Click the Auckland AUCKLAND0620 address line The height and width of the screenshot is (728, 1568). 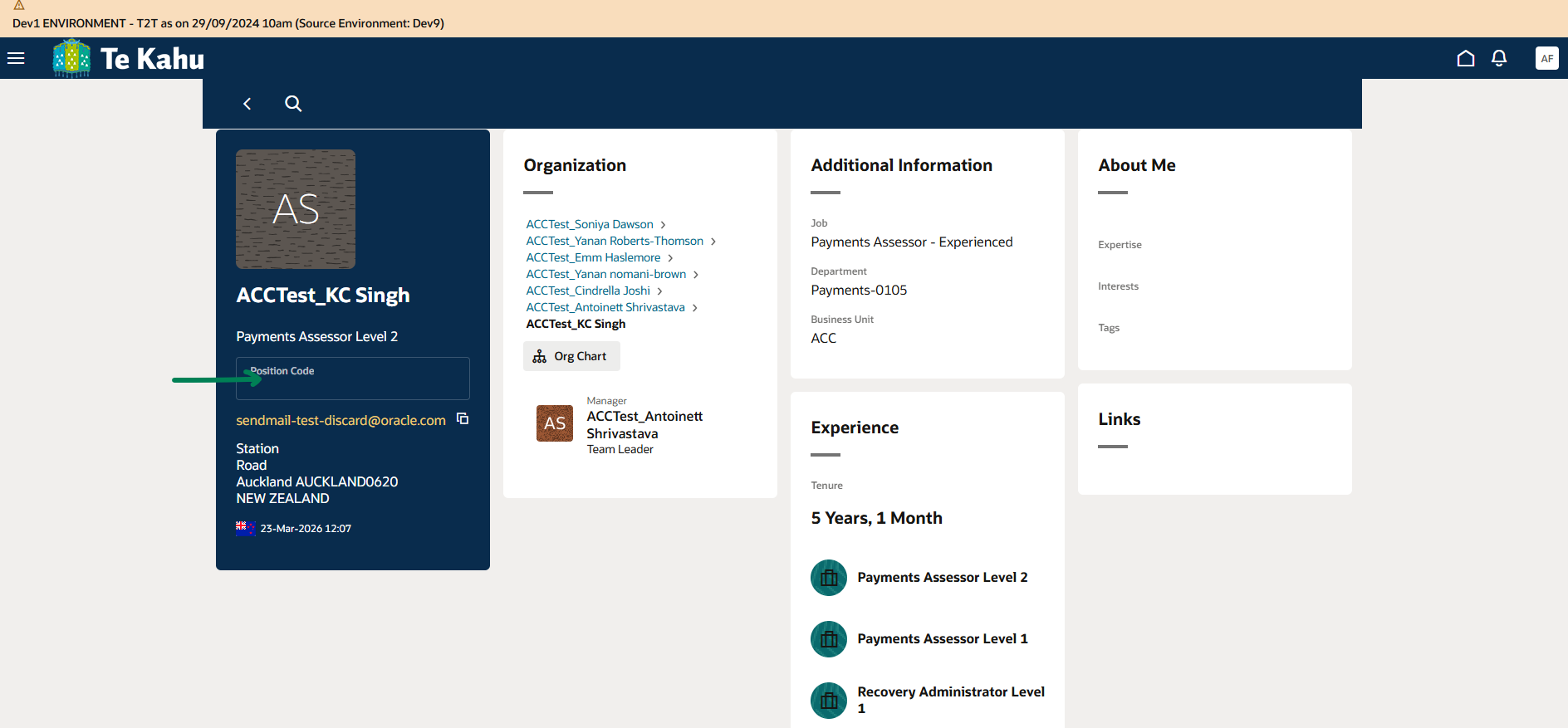(316, 481)
